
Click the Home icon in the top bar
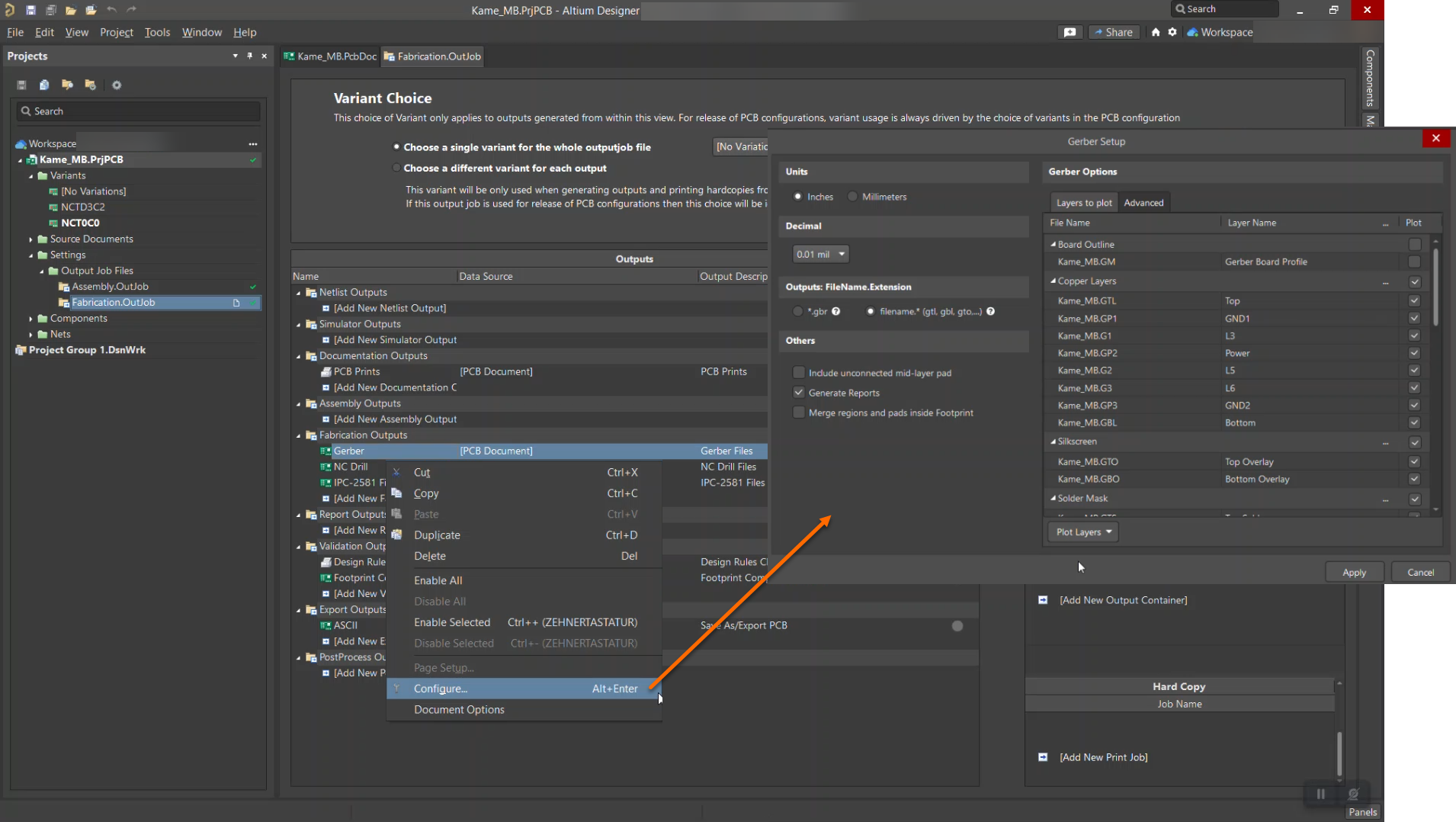coord(1156,32)
